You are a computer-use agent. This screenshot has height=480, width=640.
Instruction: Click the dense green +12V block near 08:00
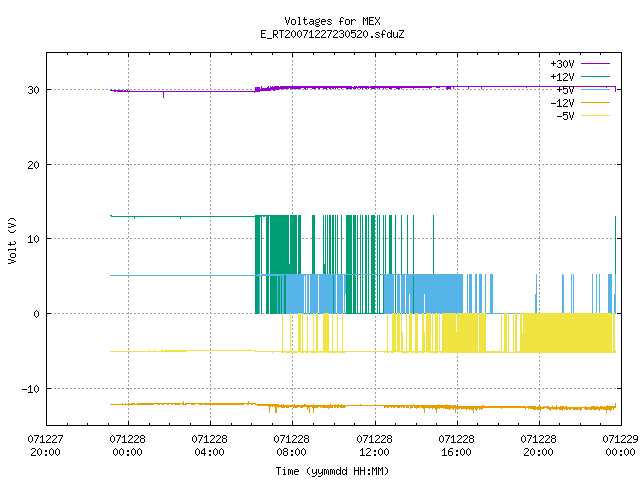pyautogui.click(x=280, y=245)
